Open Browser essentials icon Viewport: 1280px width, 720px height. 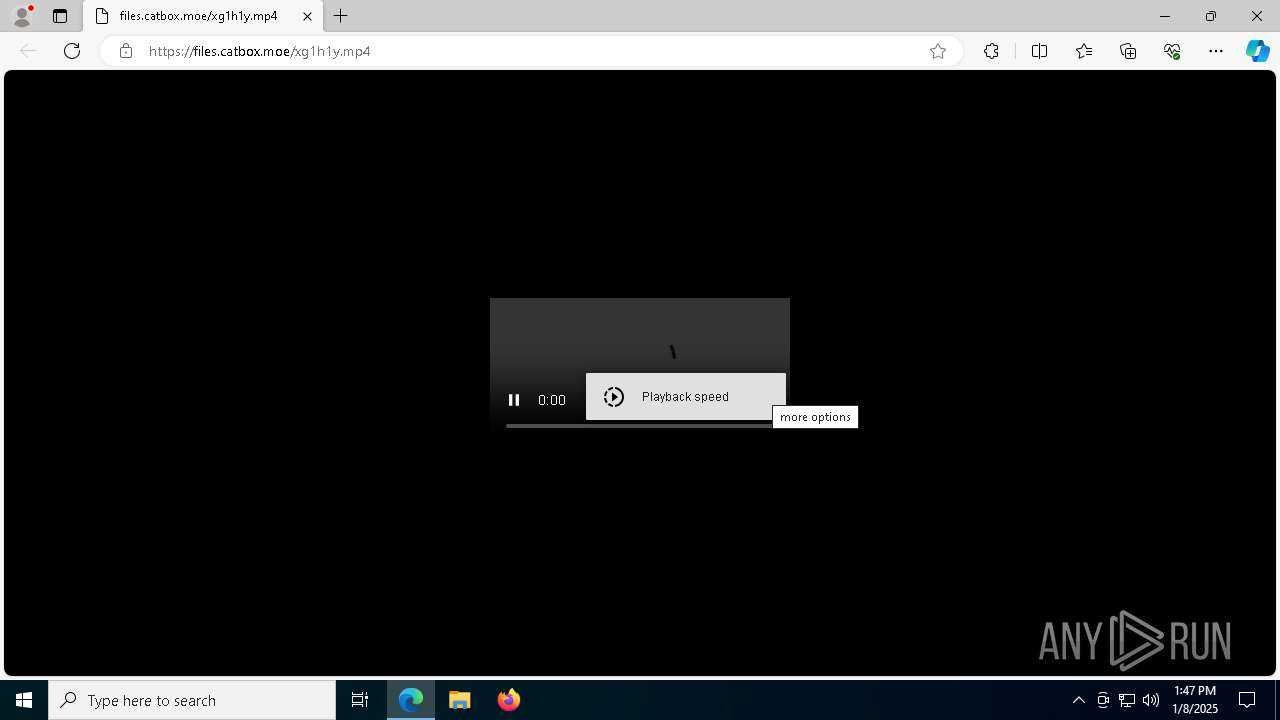[1172, 51]
